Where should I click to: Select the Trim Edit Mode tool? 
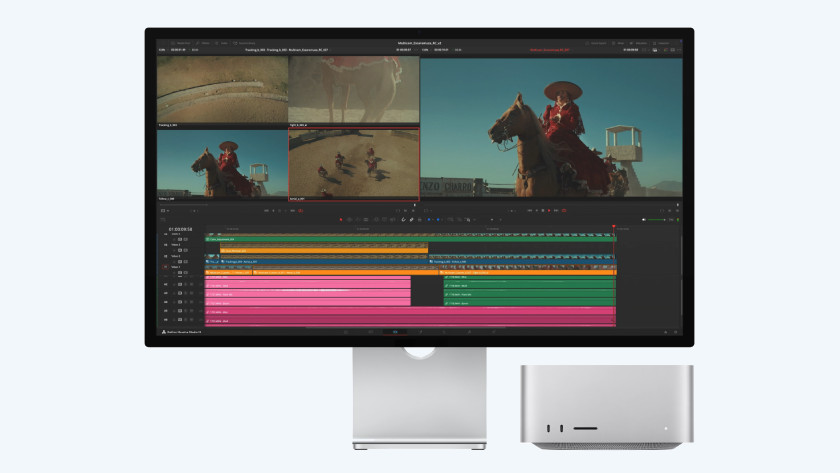[x=349, y=220]
